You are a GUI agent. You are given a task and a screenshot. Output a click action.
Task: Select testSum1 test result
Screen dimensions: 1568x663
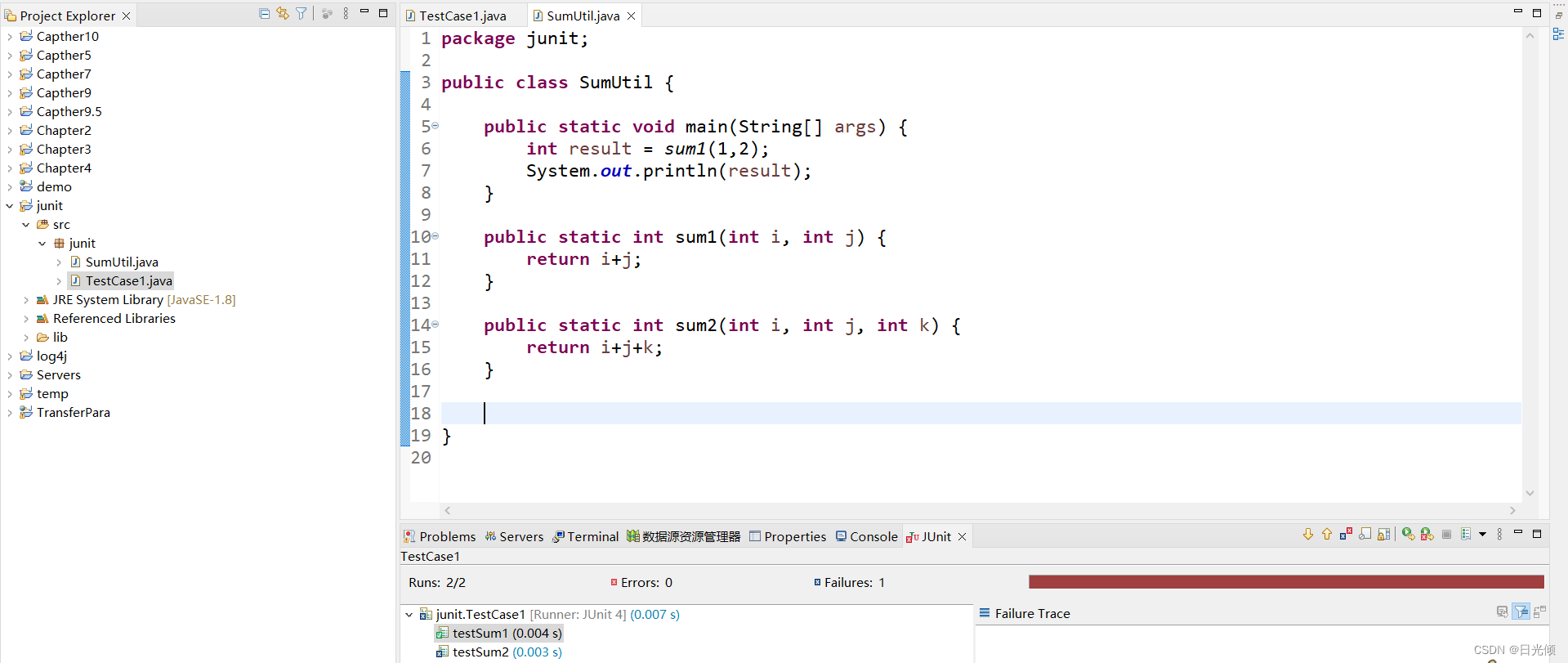499,633
